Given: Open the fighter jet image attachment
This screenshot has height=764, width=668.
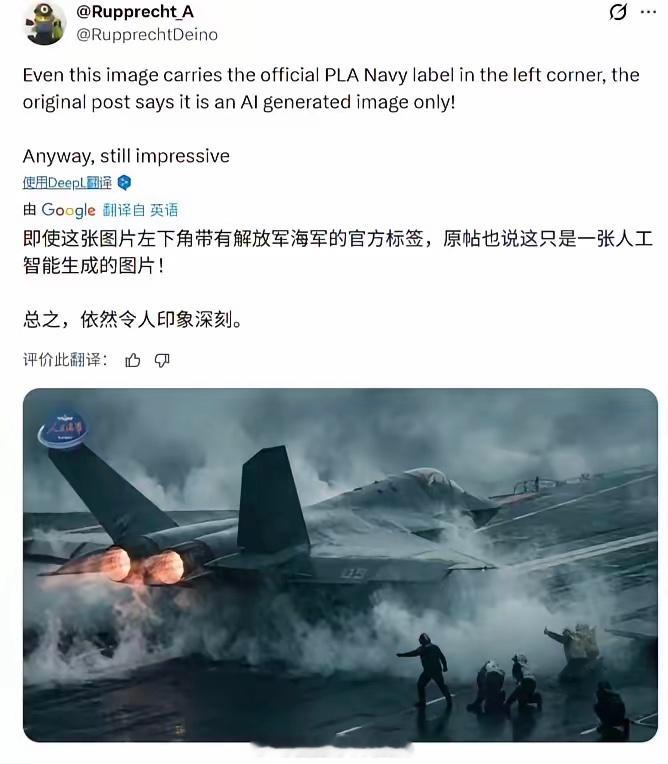Looking at the screenshot, I should (340, 565).
